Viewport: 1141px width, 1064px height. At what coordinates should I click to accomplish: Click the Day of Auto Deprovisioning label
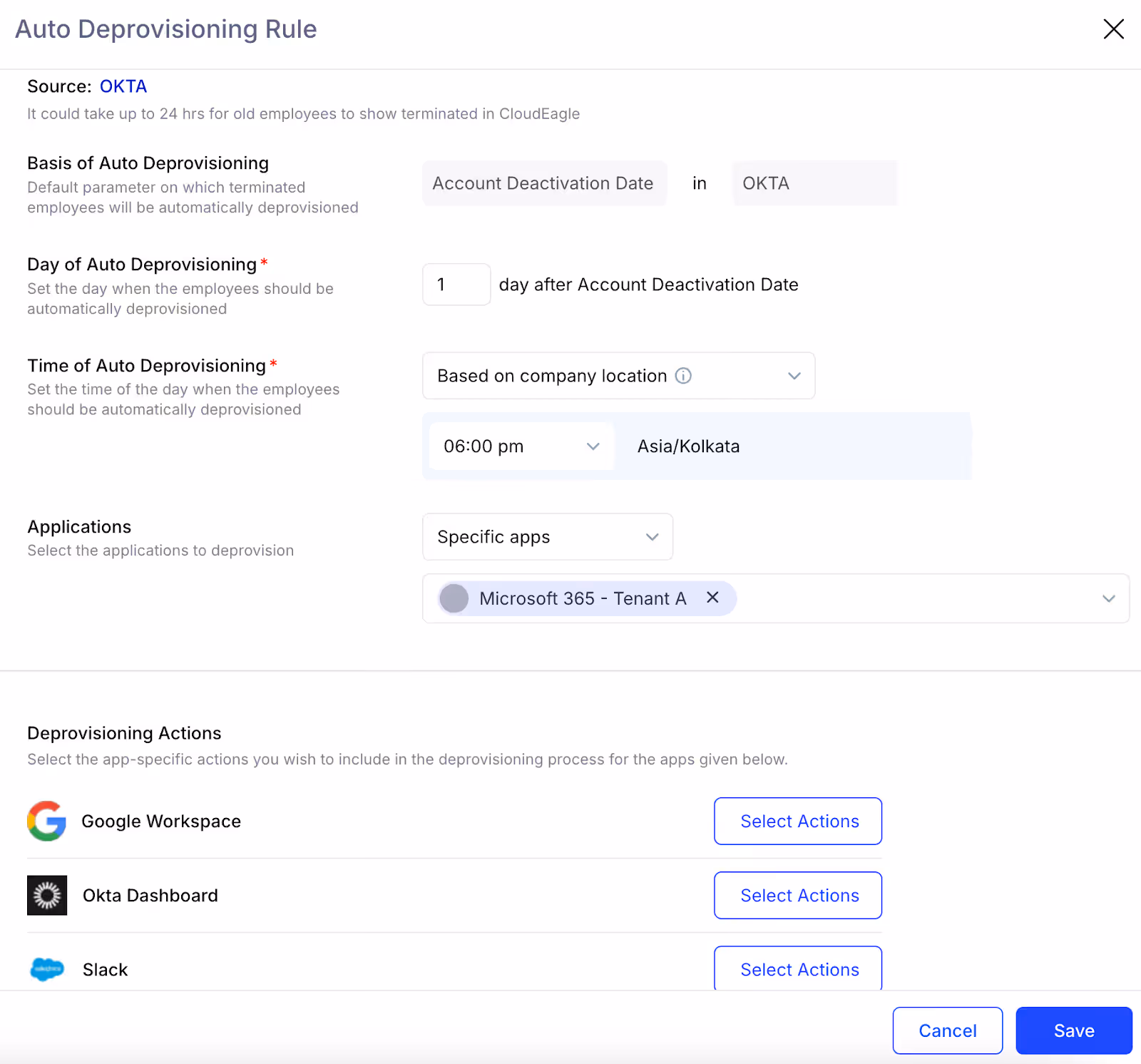(x=142, y=265)
